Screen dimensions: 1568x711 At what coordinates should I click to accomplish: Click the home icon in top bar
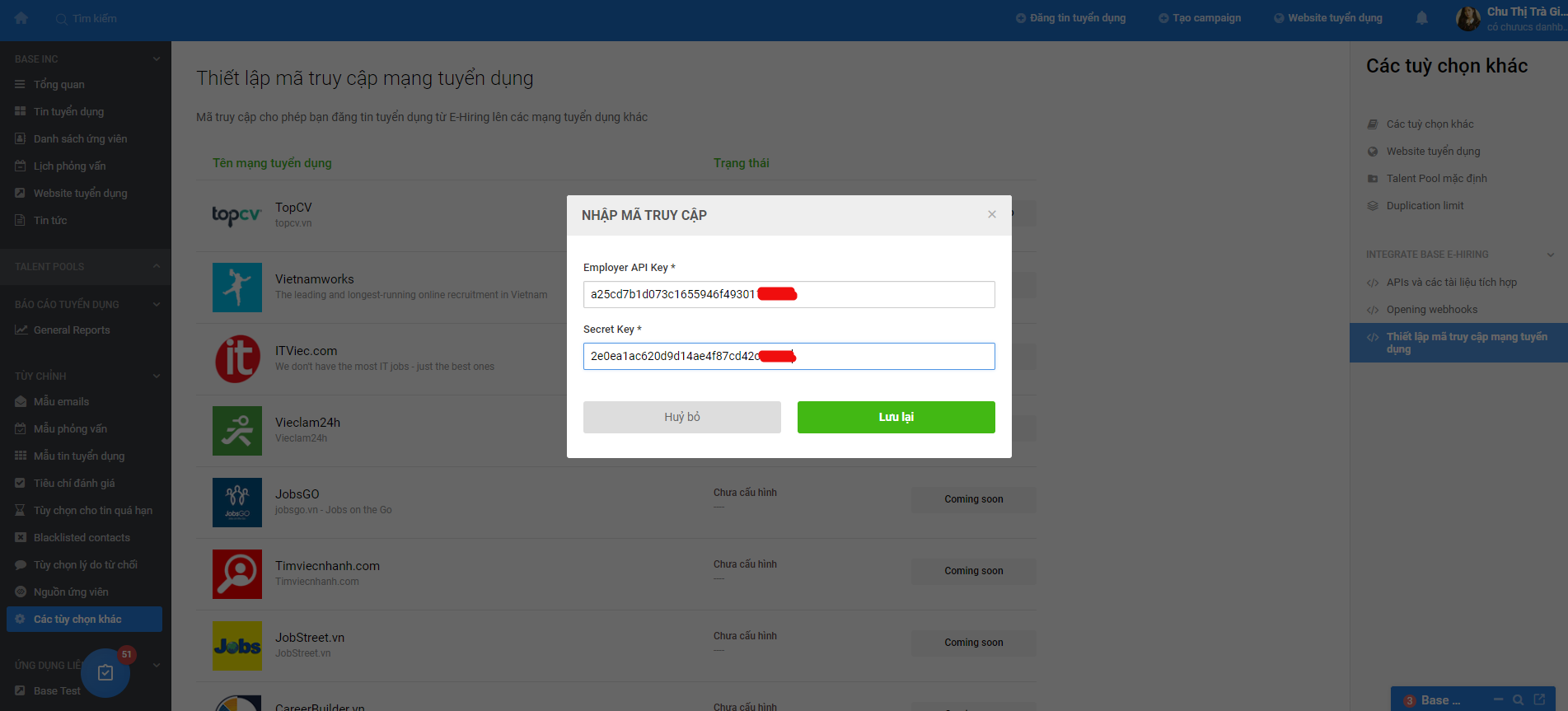click(21, 18)
